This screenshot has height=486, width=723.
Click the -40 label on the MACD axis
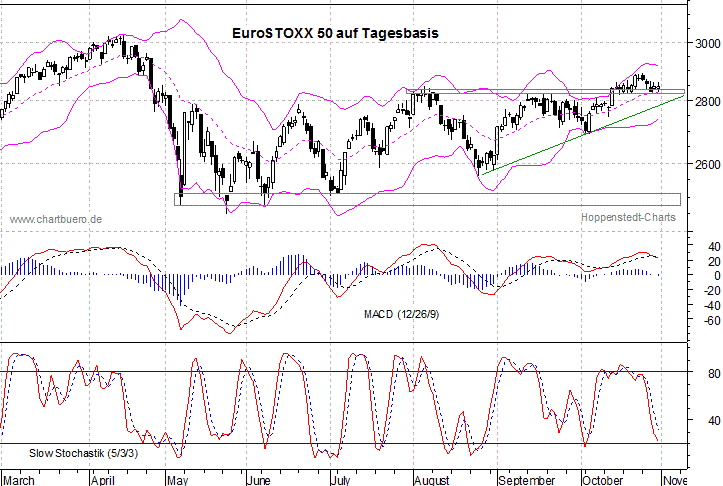(x=712, y=305)
